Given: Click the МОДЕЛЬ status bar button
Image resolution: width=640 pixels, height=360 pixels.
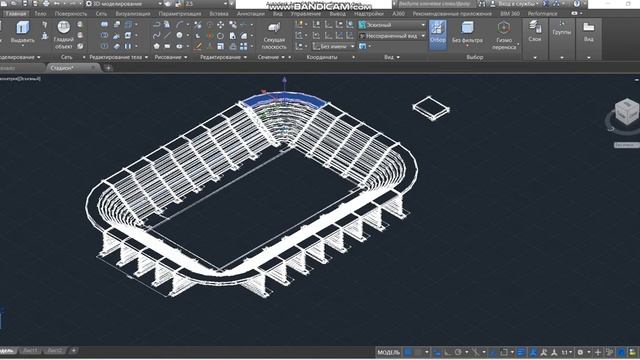Looking at the screenshot, I should click(x=388, y=352).
